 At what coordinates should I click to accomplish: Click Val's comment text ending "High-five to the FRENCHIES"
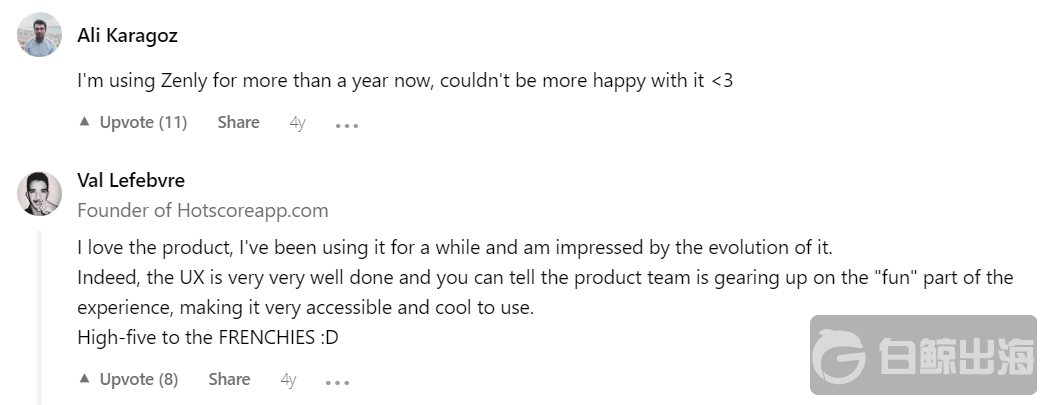coord(207,337)
